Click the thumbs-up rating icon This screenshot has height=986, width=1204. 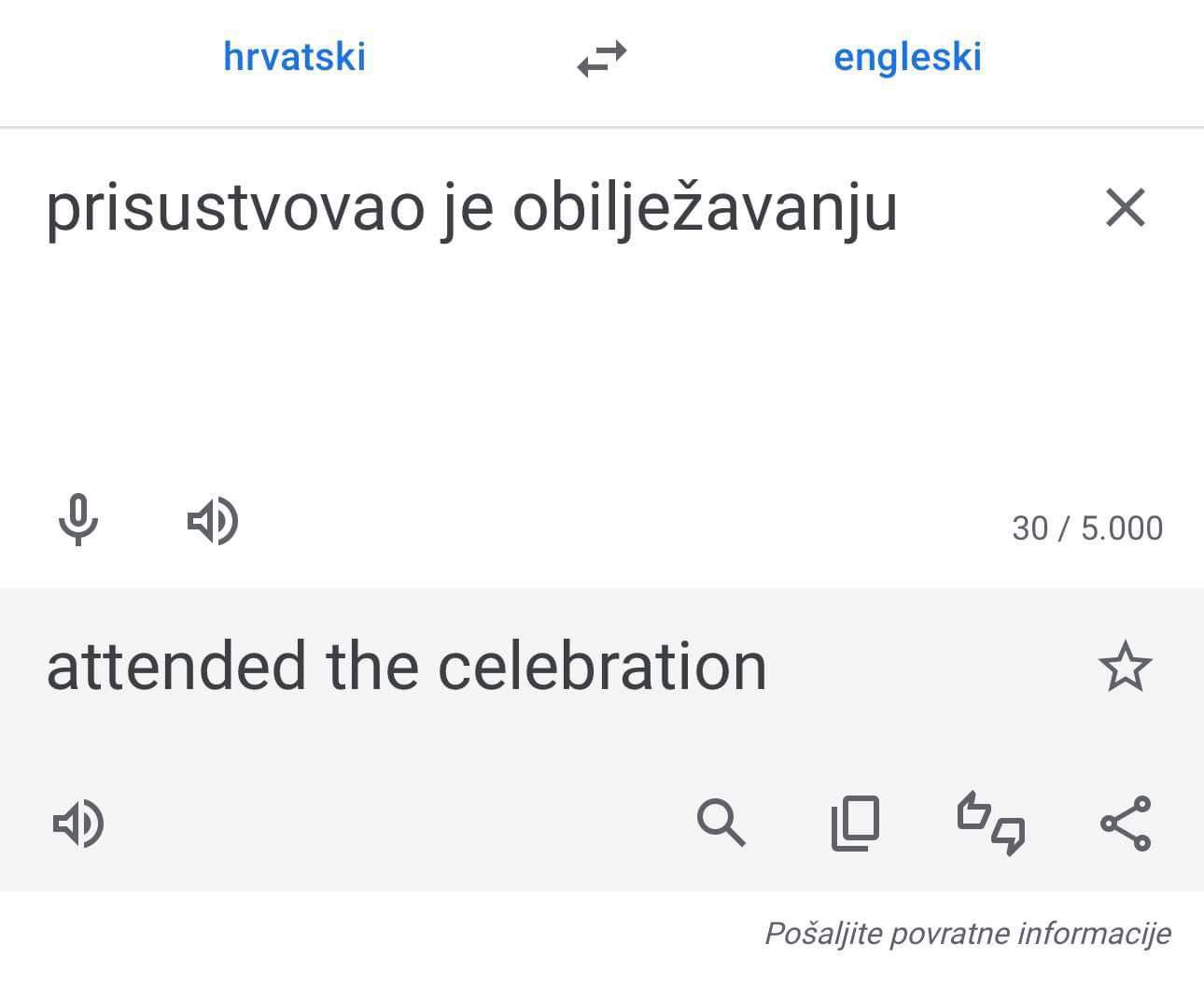pos(974,812)
